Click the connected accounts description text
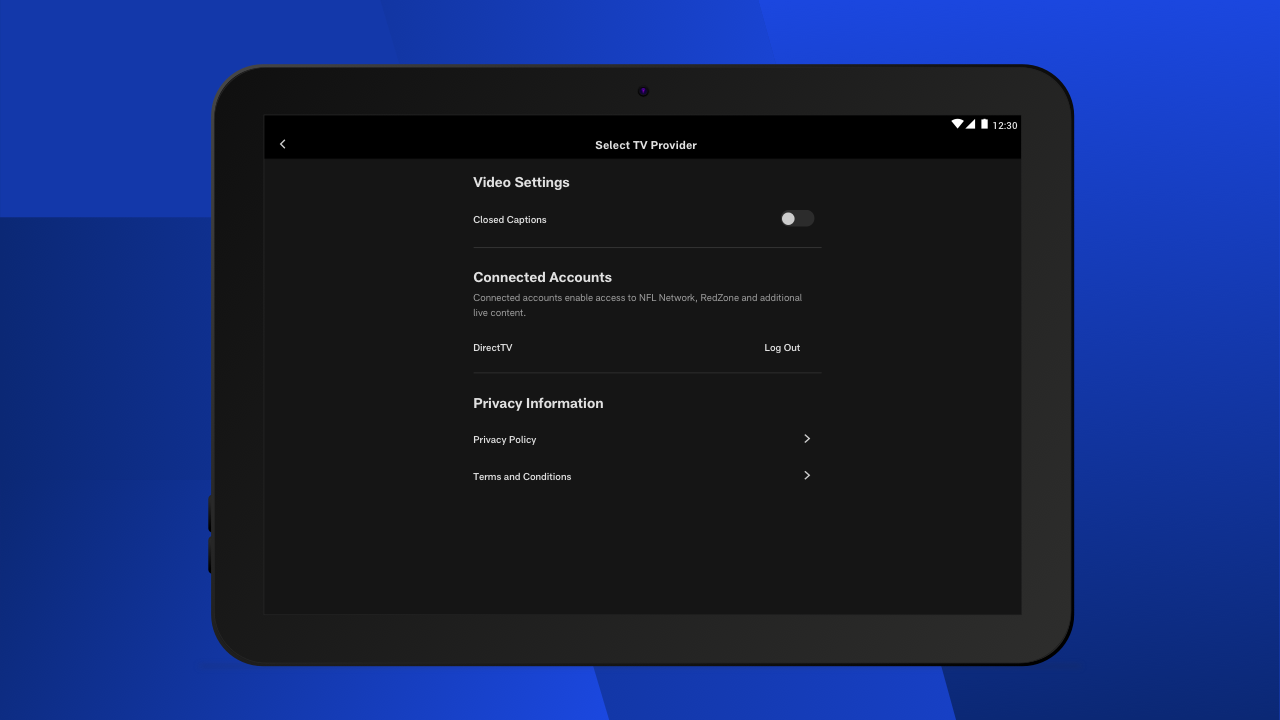Viewport: 1280px width, 720px height. (637, 305)
